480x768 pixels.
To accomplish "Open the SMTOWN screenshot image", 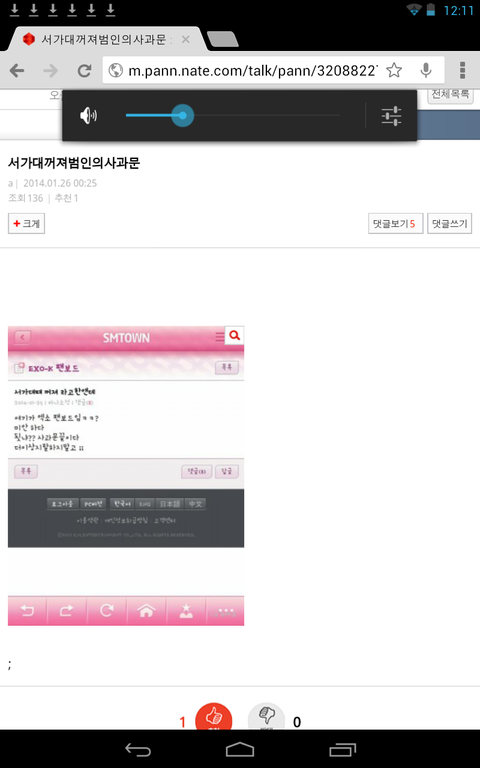I will click(x=126, y=476).
